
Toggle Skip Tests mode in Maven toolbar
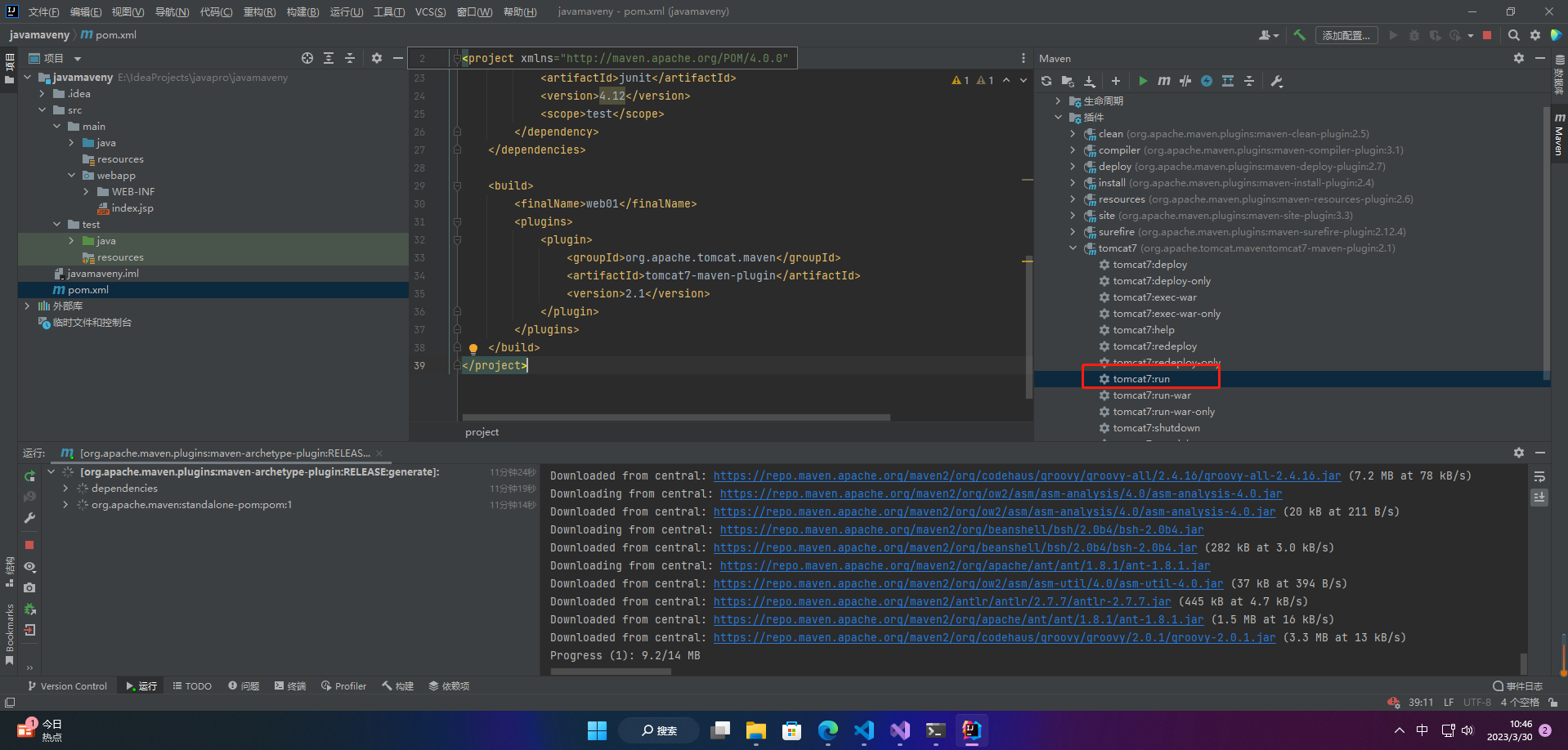1185,81
